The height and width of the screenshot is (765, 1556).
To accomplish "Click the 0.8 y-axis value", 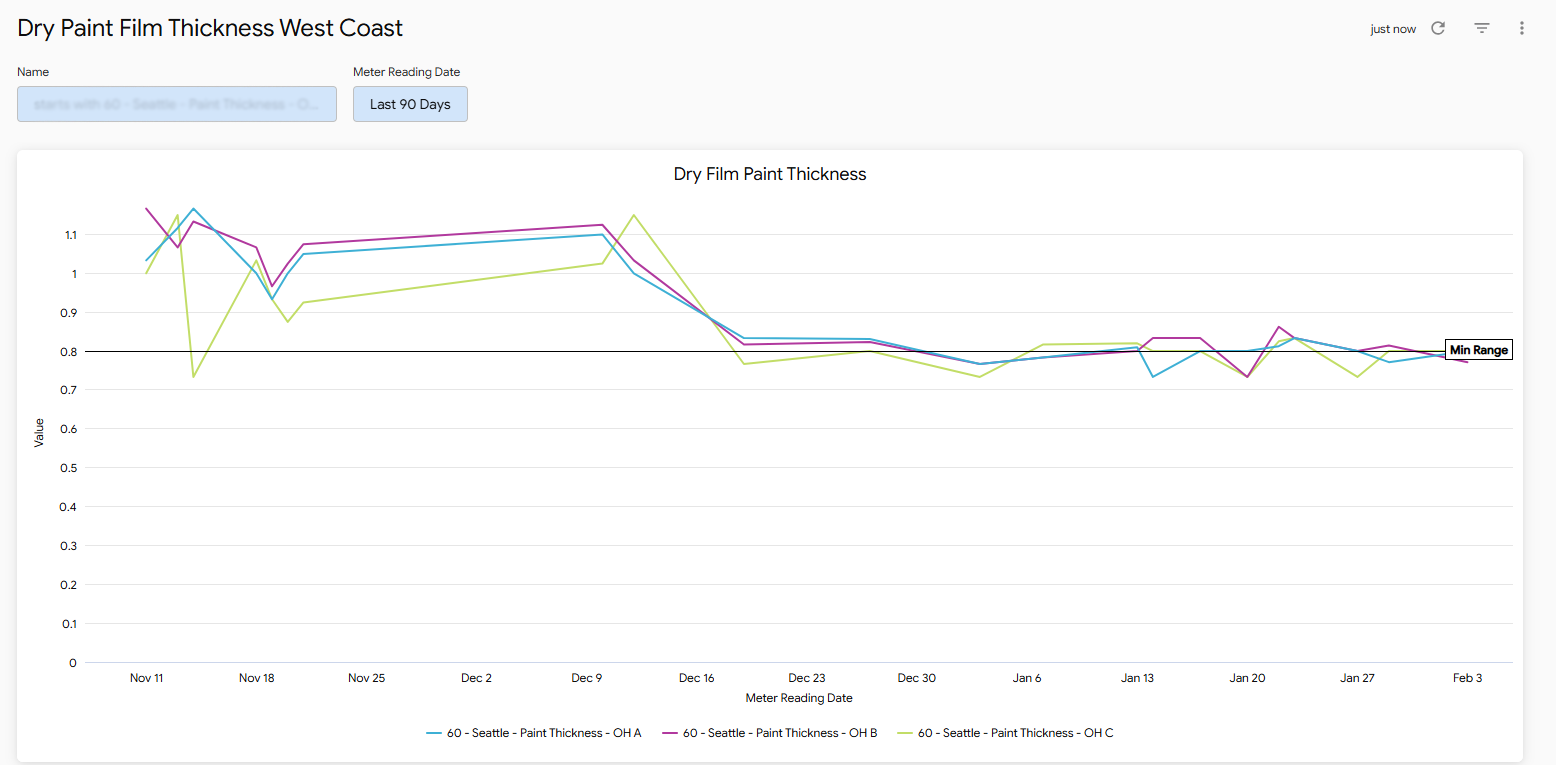I will [x=69, y=352].
